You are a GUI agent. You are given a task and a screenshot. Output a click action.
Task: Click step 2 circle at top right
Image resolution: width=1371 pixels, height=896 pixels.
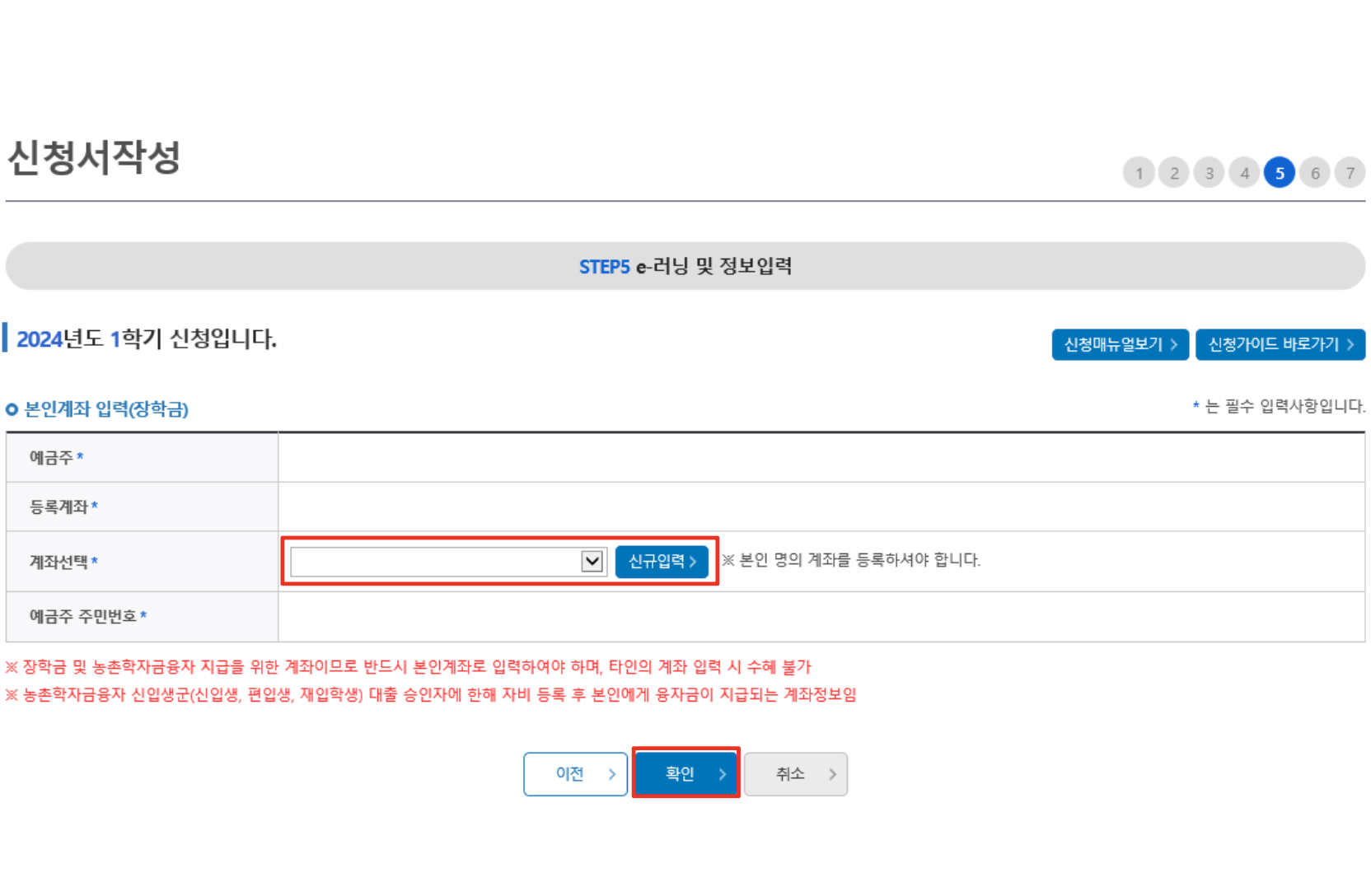tap(1174, 173)
